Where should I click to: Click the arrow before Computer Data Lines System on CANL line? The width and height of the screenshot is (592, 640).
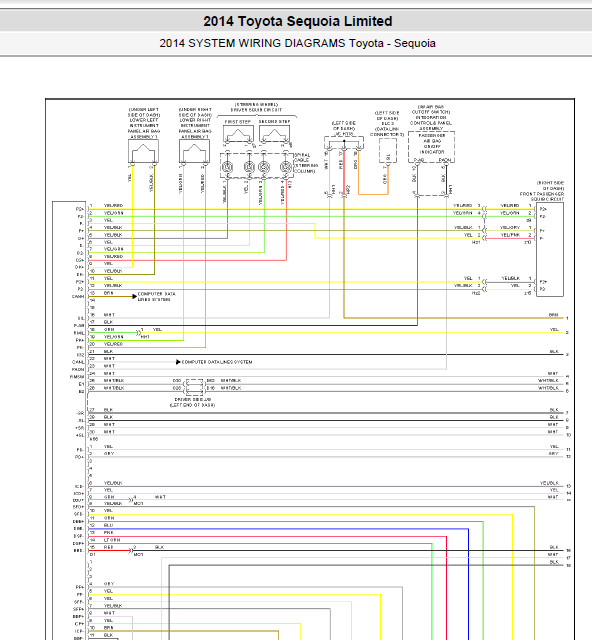178,362
